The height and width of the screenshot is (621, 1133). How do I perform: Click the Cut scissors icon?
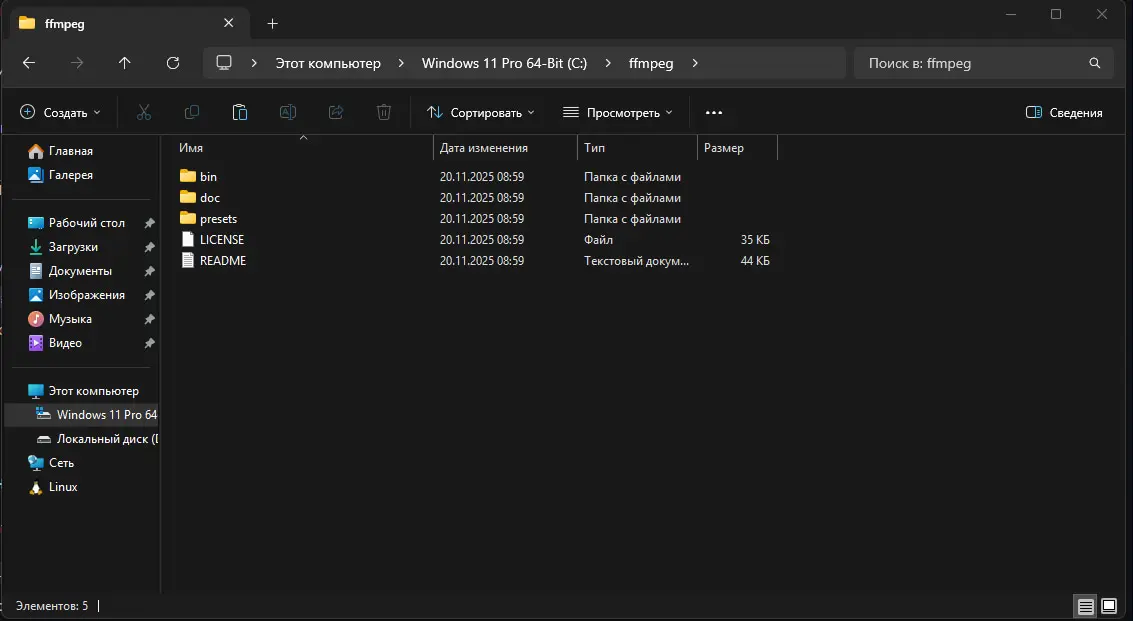click(144, 112)
